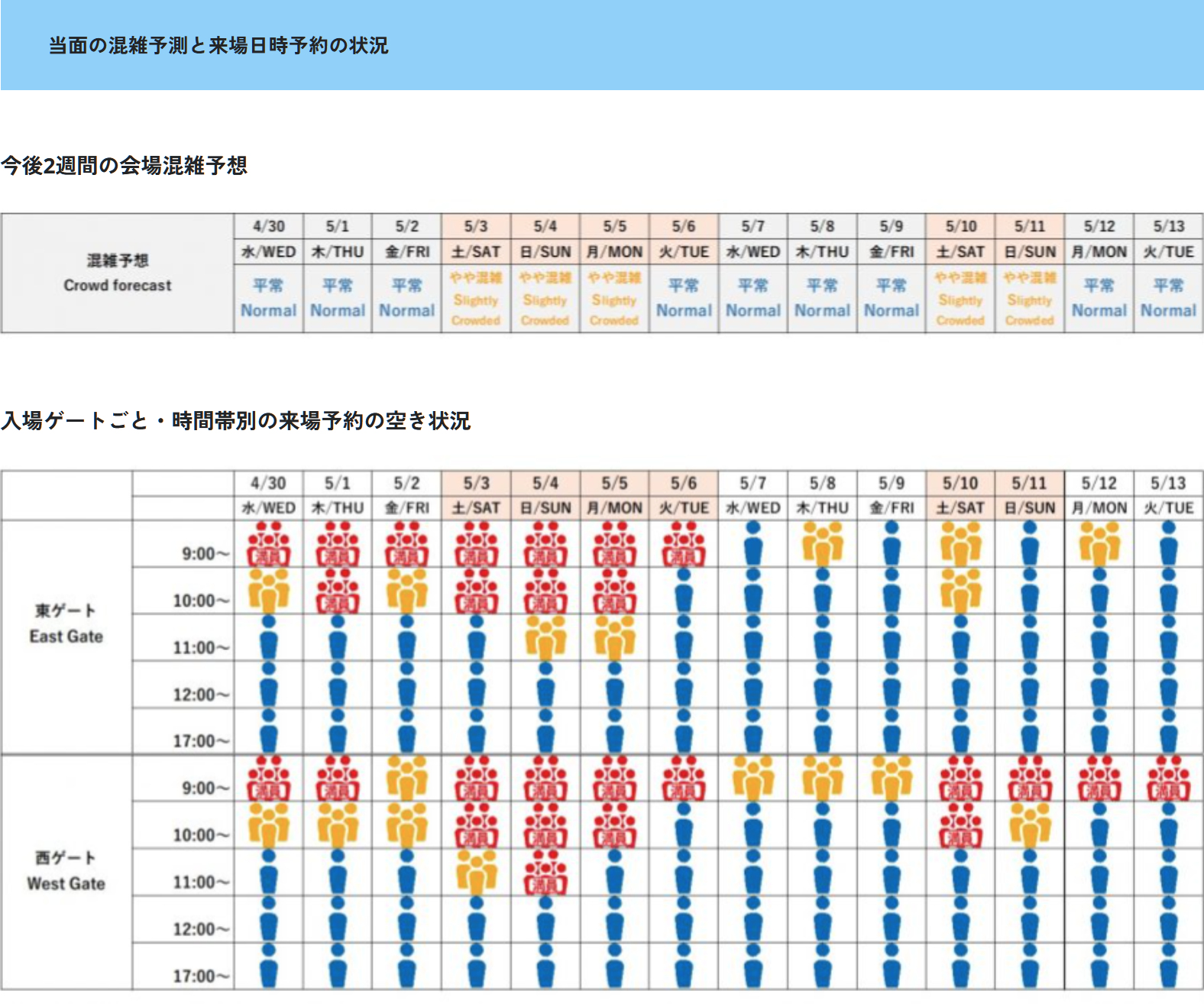Click the 東ゲート East Gate label
Screen dimensions: 1204x1004
(66, 623)
